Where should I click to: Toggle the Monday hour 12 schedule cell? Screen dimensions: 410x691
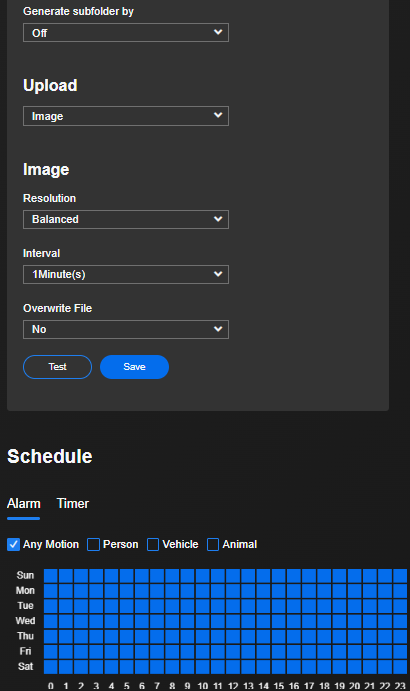pyautogui.click(x=233, y=591)
